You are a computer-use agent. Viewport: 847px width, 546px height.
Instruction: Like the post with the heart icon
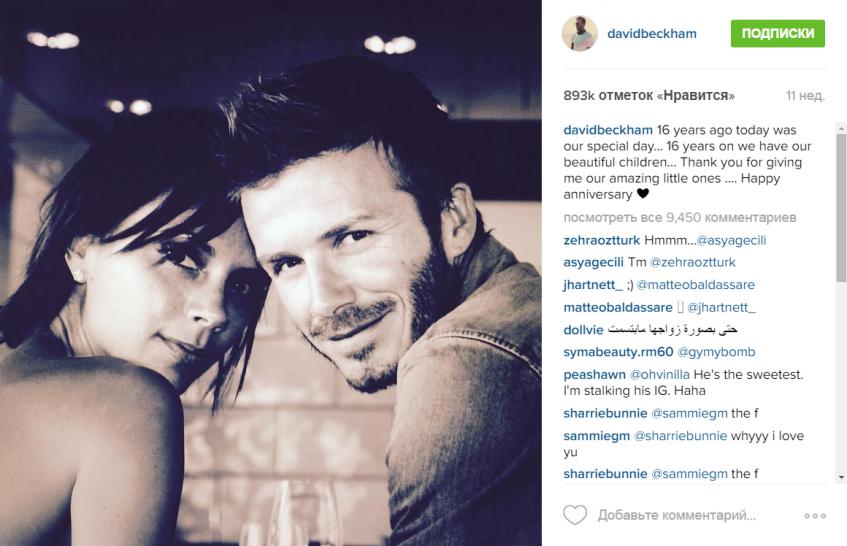tap(575, 515)
